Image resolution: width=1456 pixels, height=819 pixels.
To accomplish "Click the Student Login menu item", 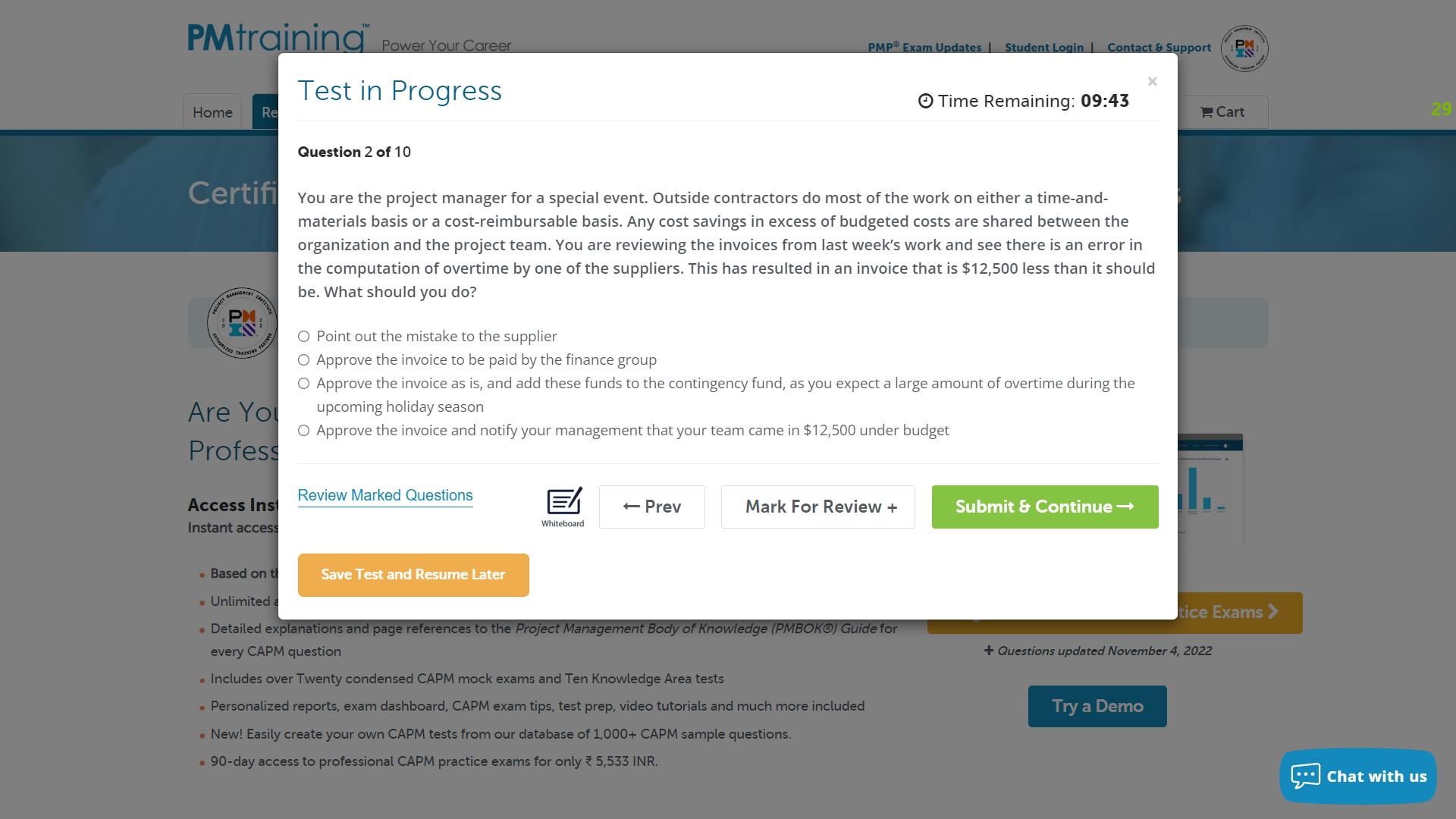I will point(1044,47).
